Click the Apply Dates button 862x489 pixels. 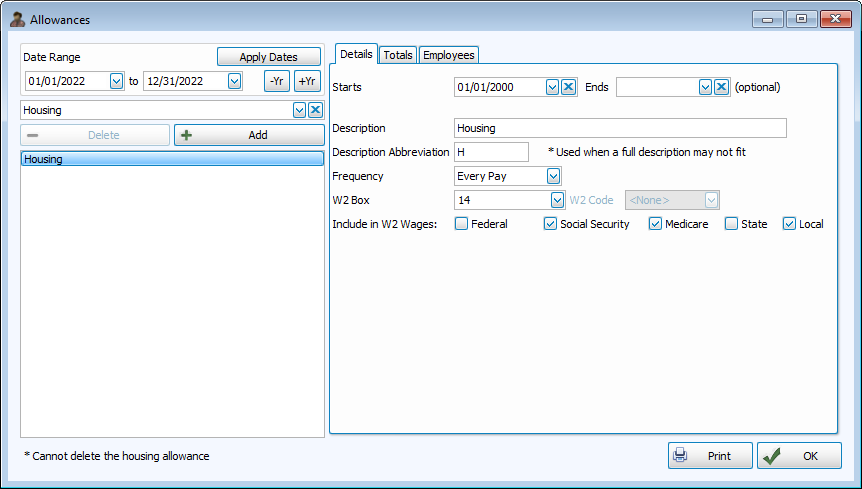tap(269, 57)
